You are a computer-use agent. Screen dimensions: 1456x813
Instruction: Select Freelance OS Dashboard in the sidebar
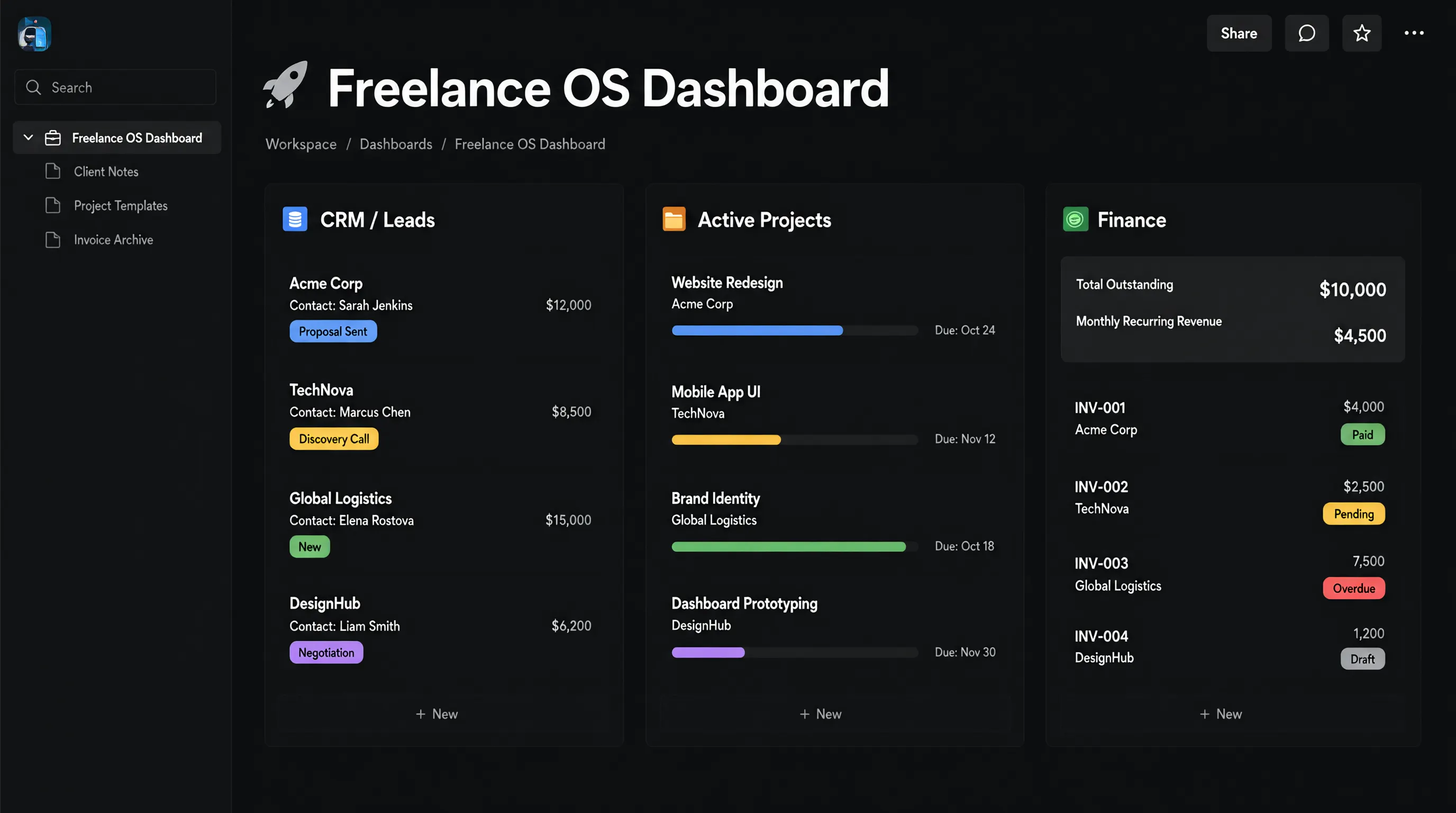tap(117, 138)
